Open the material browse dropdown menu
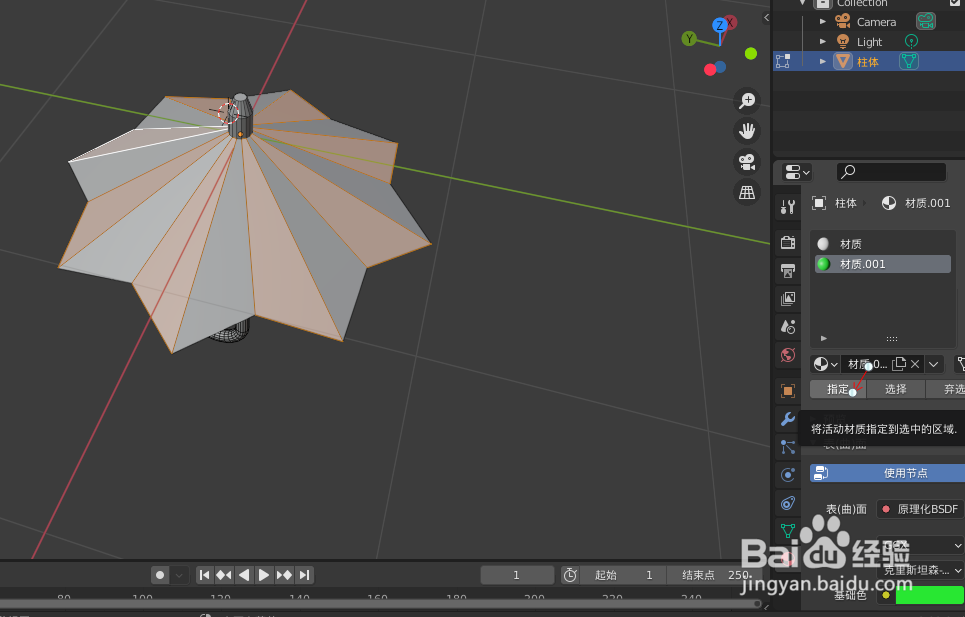965x617 pixels. click(824, 363)
